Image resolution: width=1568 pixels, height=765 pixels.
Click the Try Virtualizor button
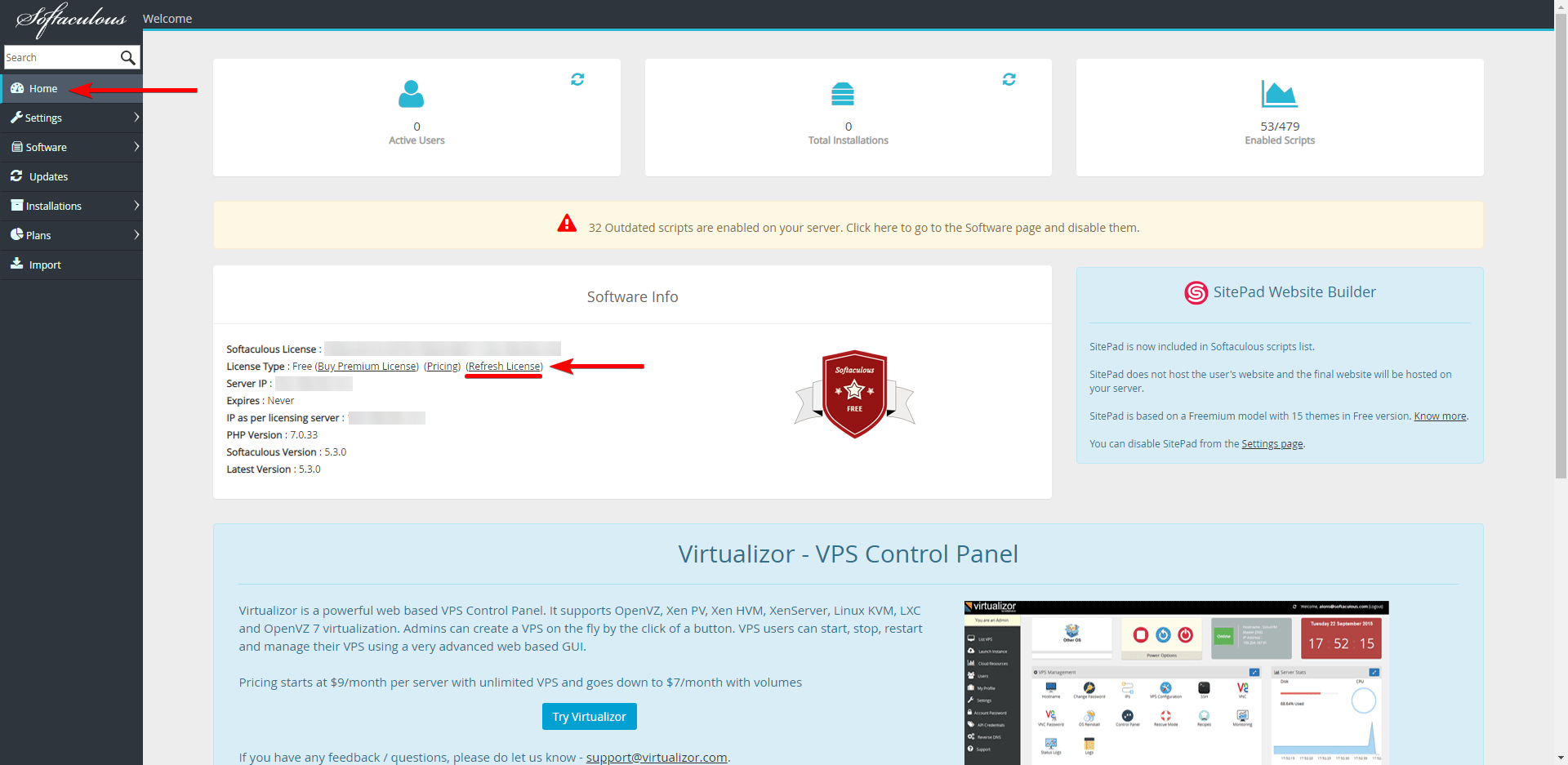(589, 717)
